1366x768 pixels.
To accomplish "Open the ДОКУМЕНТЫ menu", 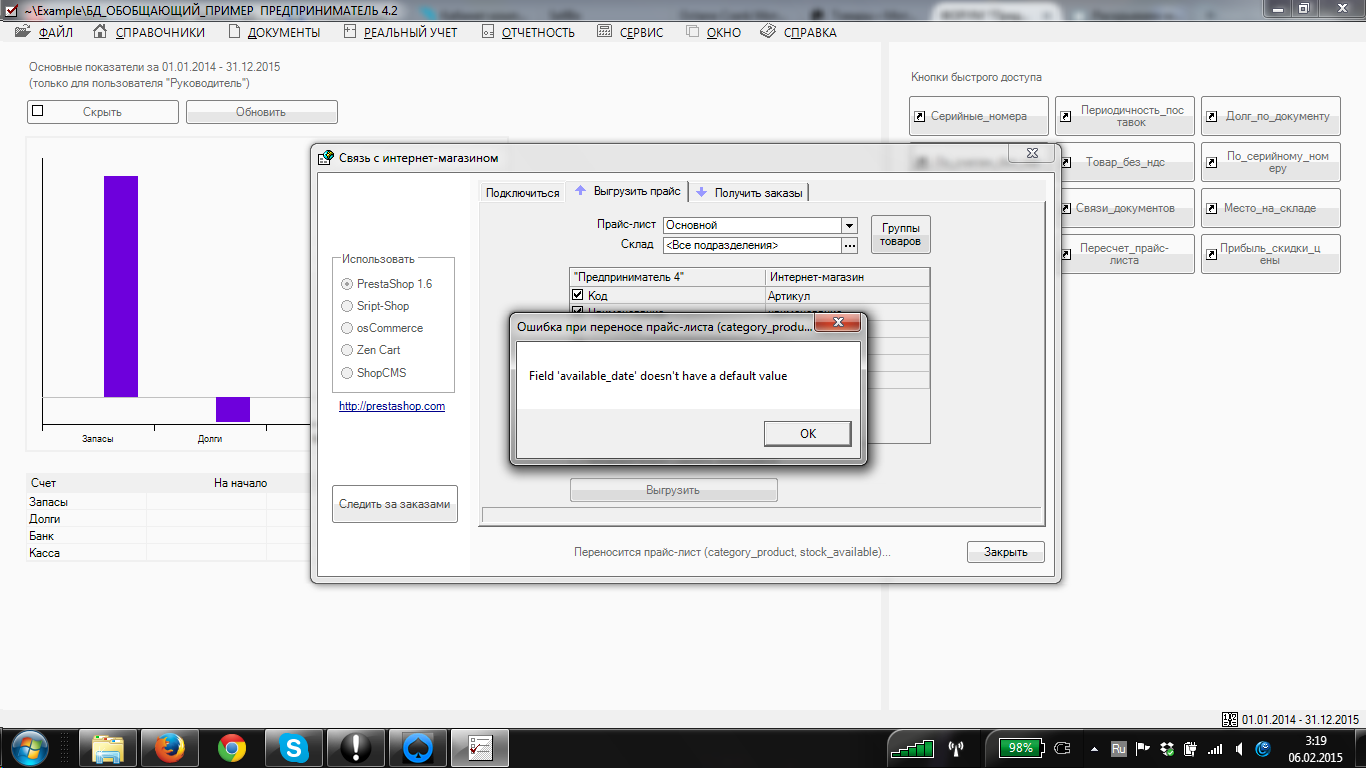I will (275, 32).
